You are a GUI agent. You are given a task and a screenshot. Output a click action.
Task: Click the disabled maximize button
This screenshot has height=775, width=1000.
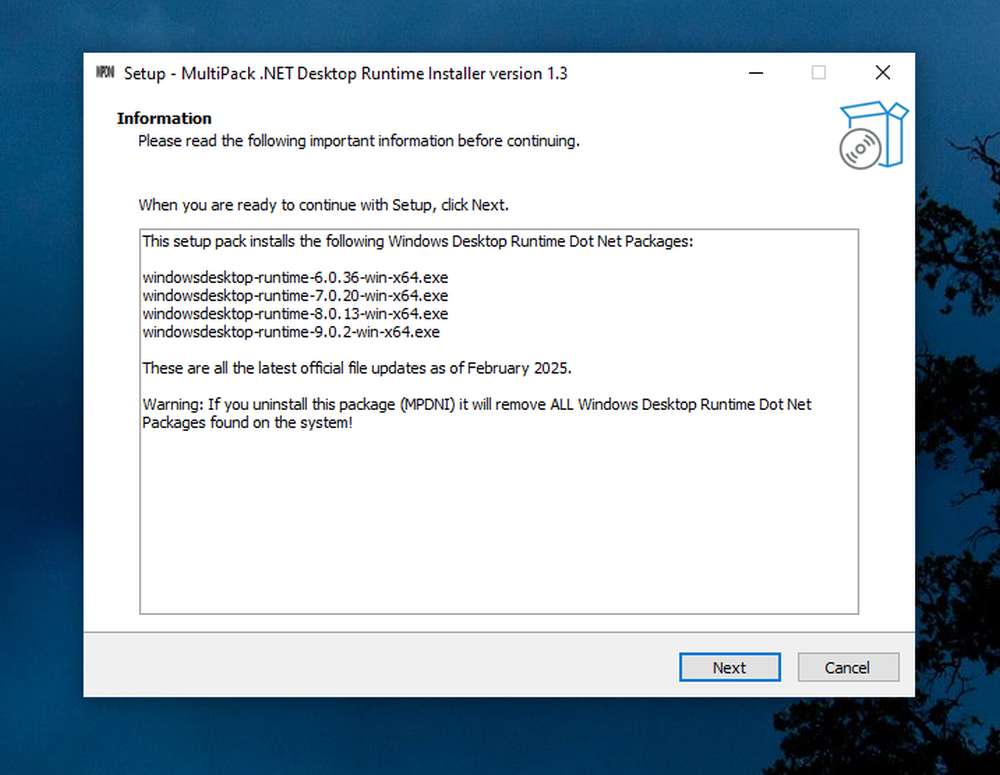point(819,73)
